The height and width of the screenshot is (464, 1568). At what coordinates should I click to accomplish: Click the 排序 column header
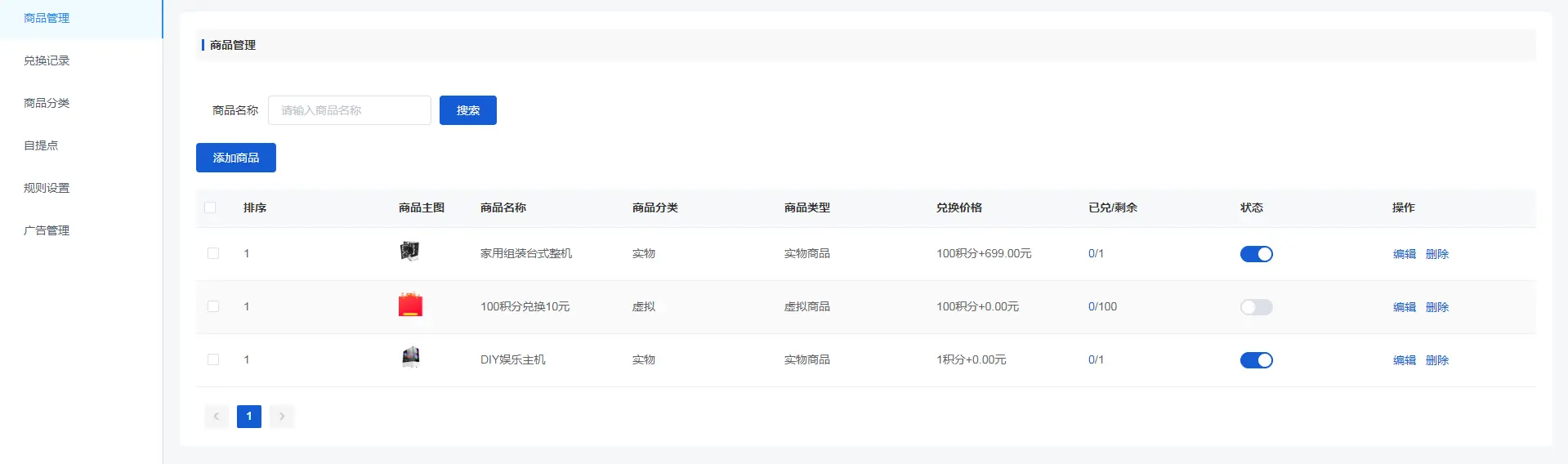click(x=255, y=207)
